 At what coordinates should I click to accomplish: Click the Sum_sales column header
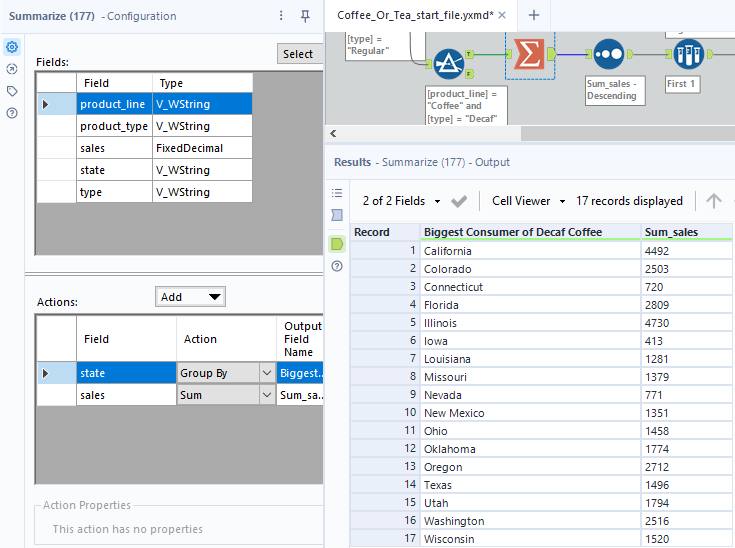point(686,232)
